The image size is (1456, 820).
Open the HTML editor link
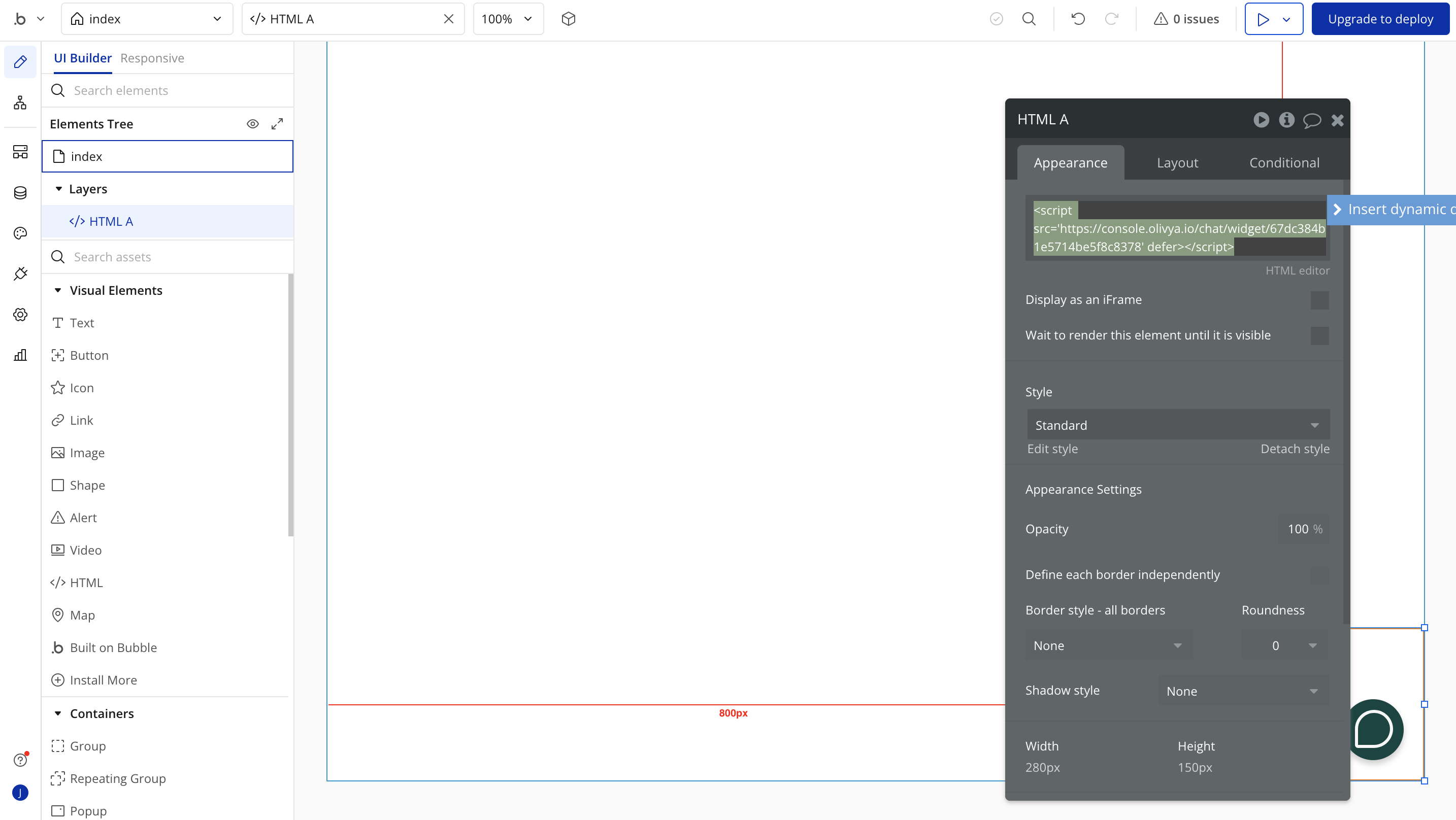(1297, 270)
